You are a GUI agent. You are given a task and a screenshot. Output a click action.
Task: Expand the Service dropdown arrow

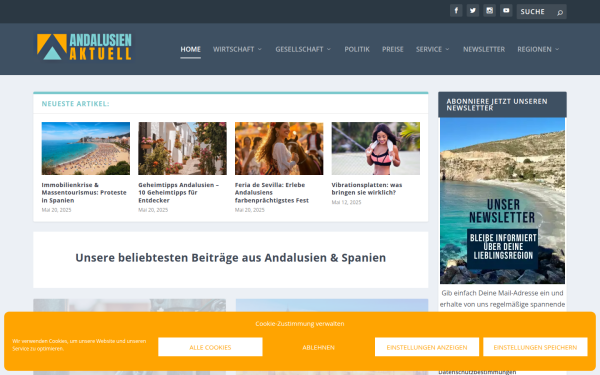[x=447, y=49]
